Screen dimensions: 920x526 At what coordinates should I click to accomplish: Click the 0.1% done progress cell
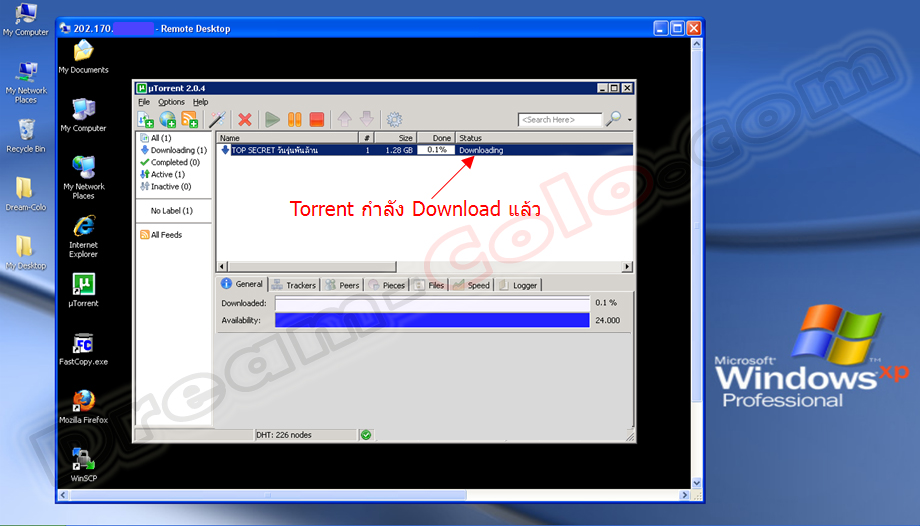click(437, 150)
